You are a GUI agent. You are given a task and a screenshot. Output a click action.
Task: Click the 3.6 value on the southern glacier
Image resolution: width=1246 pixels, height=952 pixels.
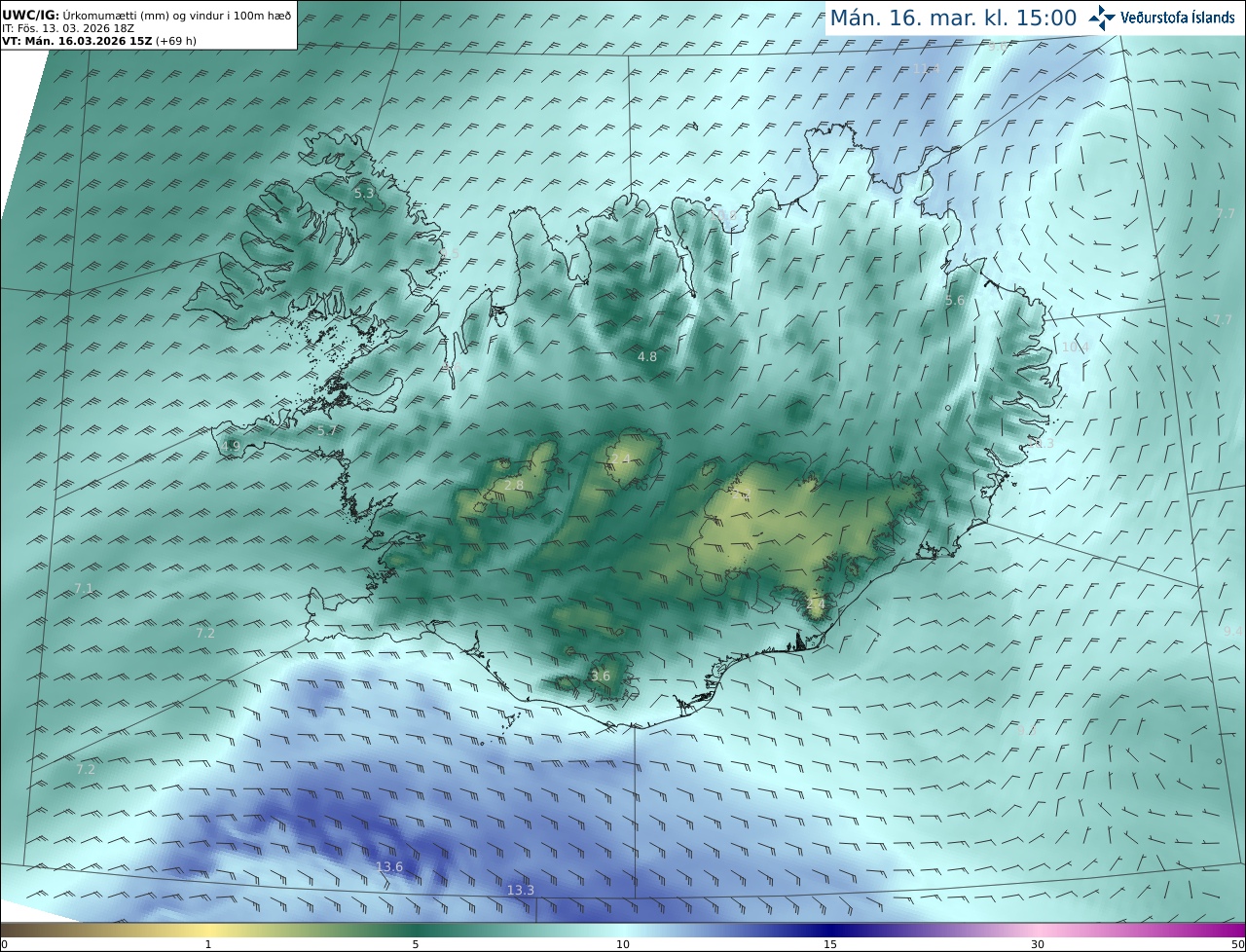tap(601, 676)
